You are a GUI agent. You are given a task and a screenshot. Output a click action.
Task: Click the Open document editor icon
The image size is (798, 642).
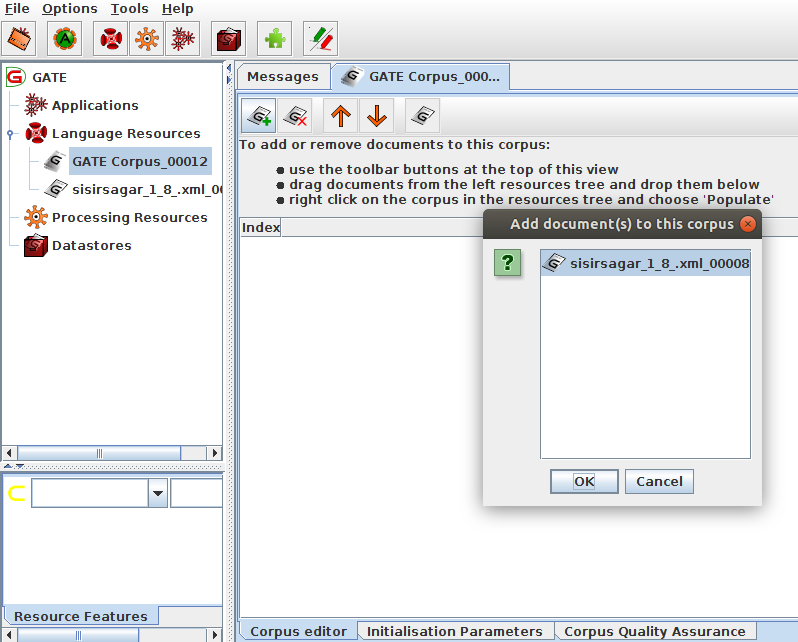pos(422,116)
